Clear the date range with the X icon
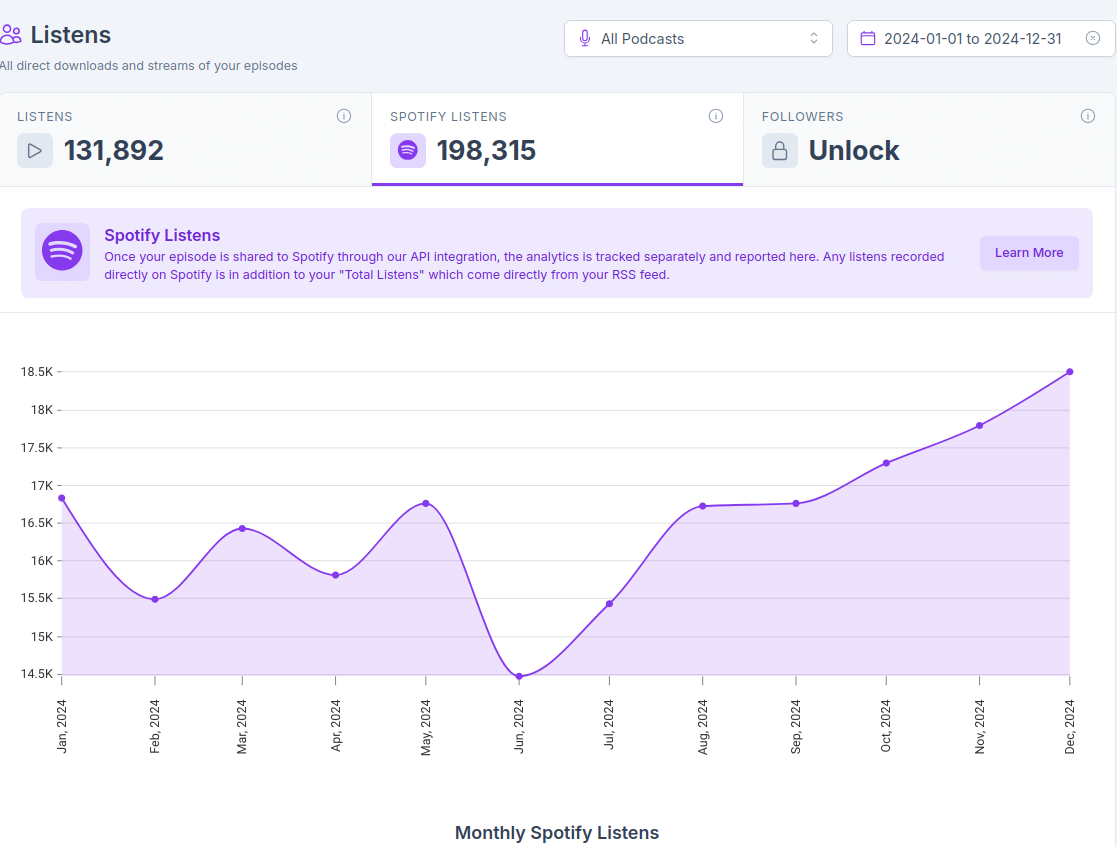1117x847 pixels. click(1093, 39)
